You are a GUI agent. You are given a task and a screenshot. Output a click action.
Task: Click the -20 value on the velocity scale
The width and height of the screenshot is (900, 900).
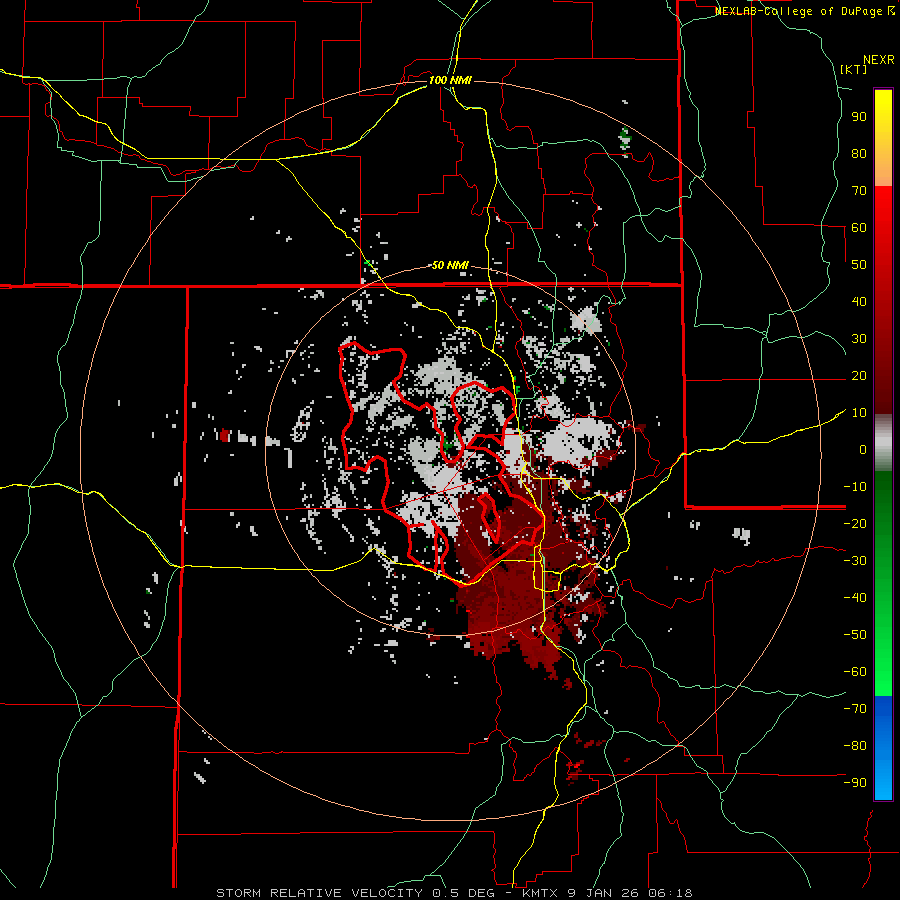pyautogui.click(x=855, y=524)
